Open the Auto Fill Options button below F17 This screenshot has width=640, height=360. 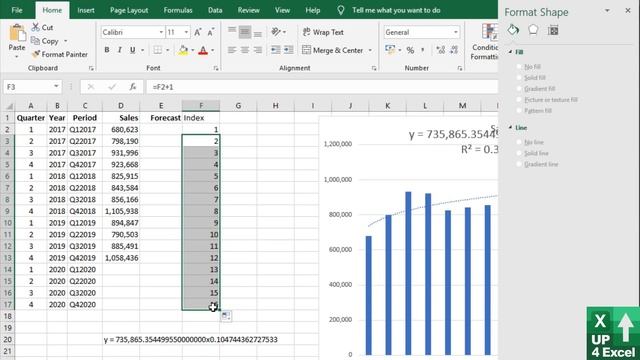[226, 316]
